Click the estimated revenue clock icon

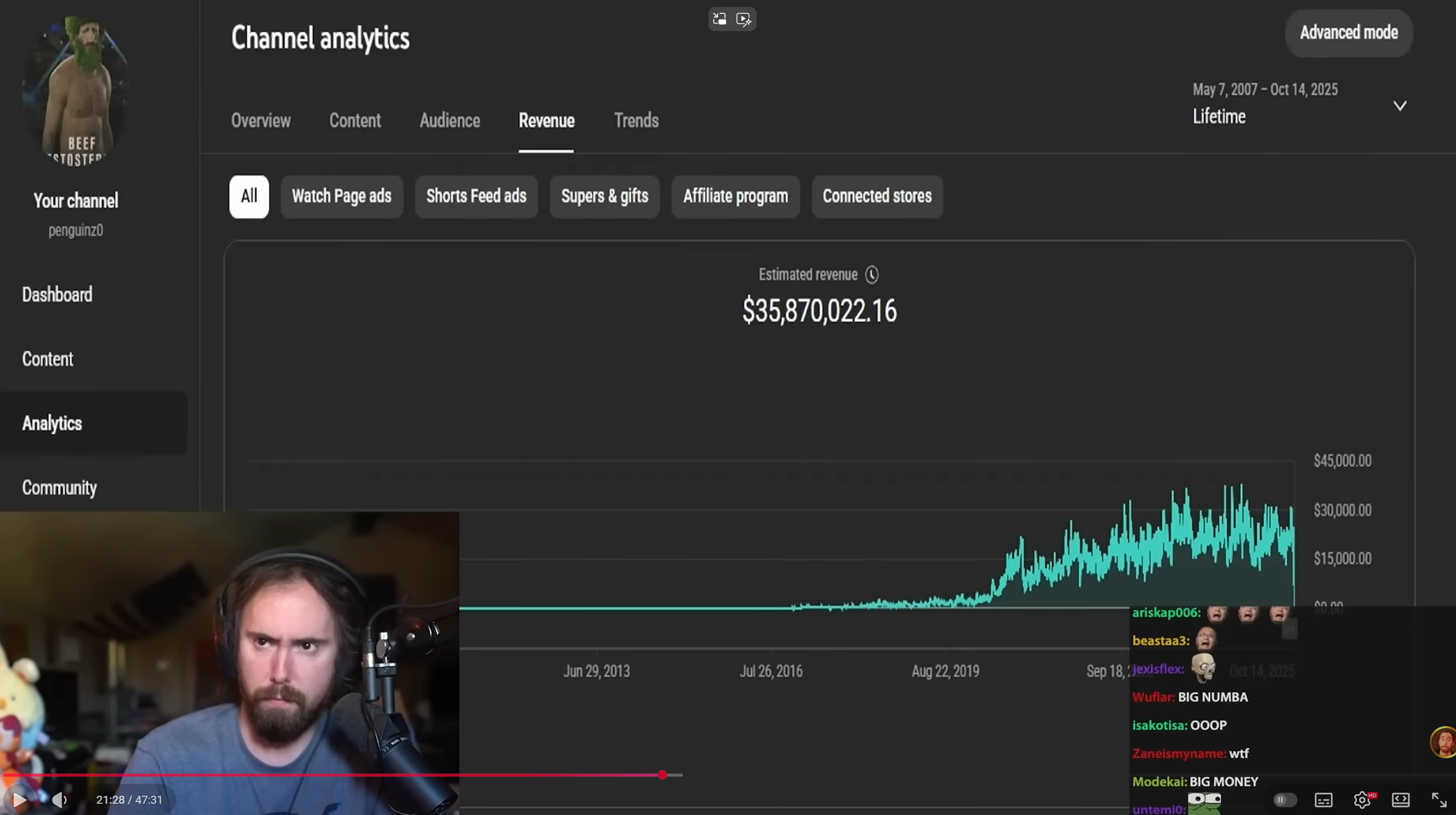point(872,275)
